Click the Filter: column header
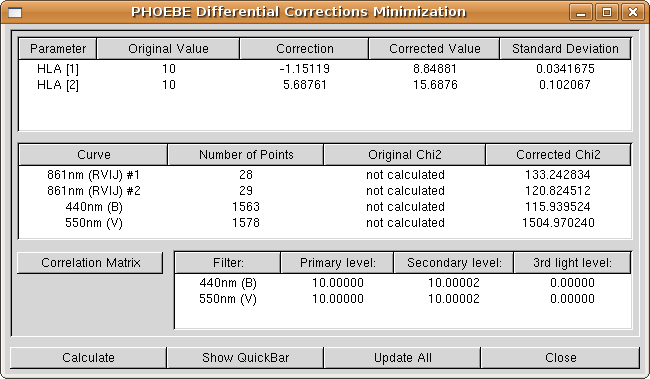 pos(228,262)
